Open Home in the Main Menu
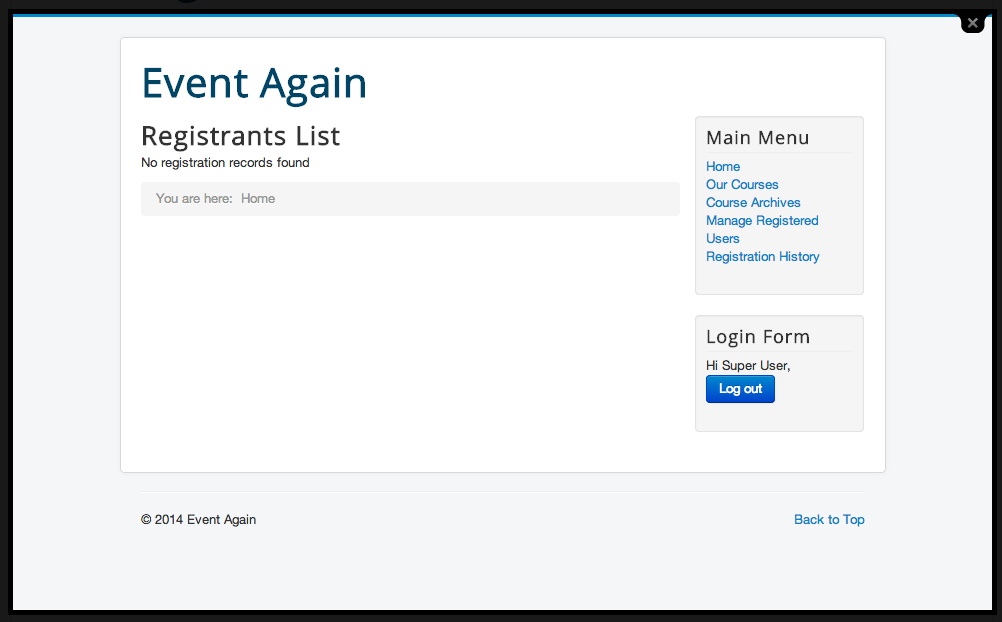This screenshot has width=1002, height=622. pyautogui.click(x=723, y=167)
